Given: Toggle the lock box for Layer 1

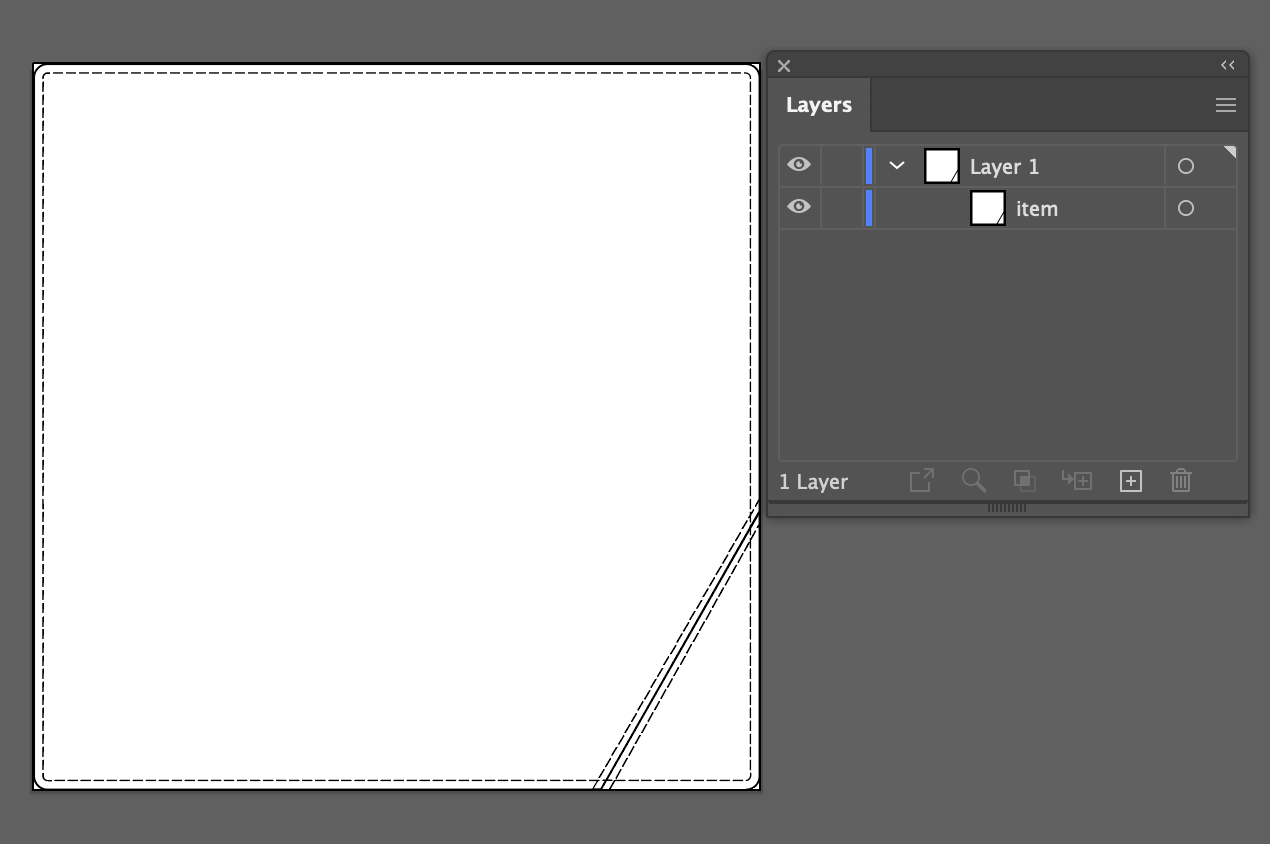Looking at the screenshot, I should coord(842,165).
